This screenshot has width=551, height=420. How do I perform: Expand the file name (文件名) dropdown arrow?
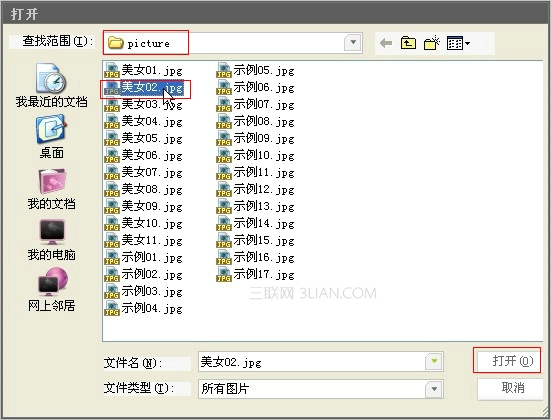pyautogui.click(x=434, y=361)
